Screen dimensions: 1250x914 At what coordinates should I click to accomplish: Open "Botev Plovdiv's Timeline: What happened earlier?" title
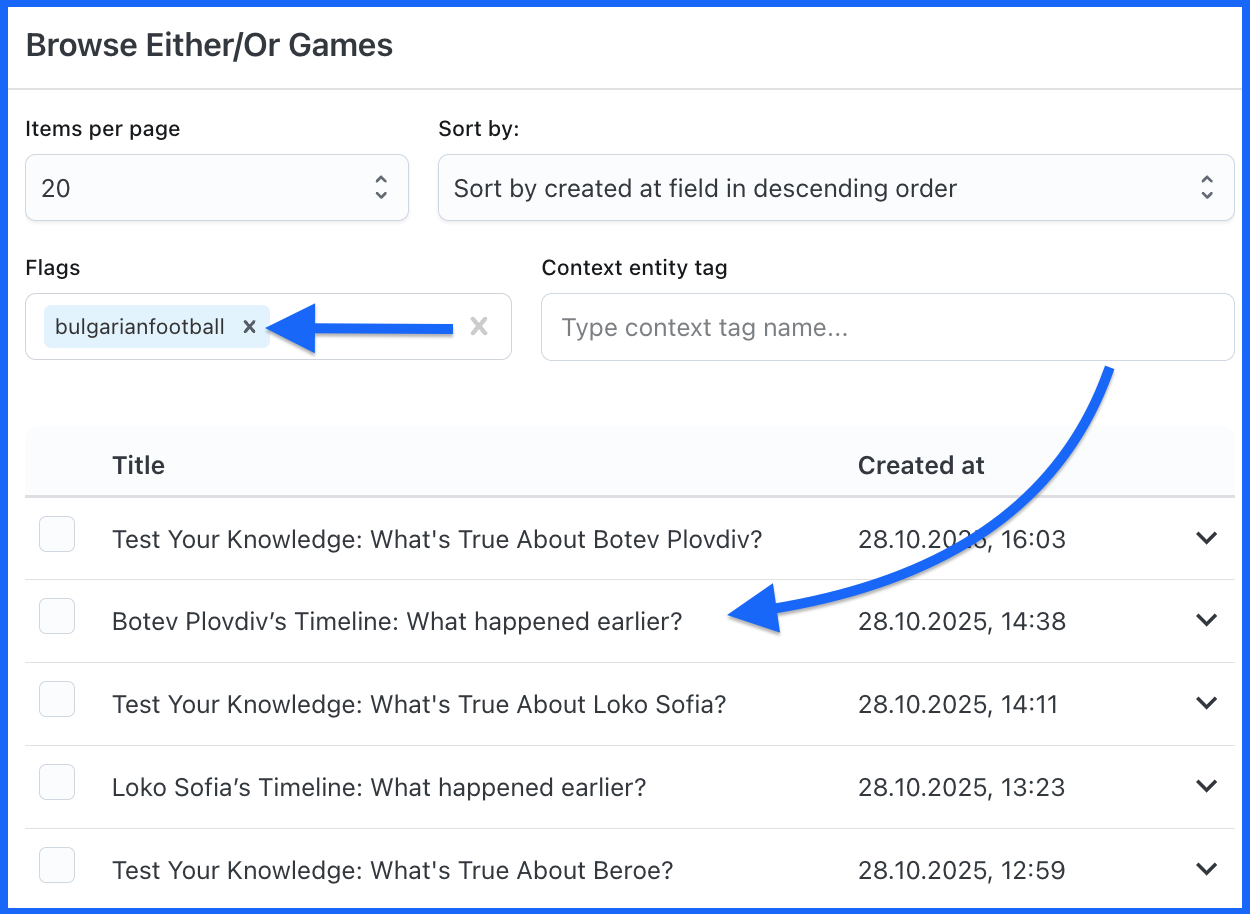tap(396, 622)
